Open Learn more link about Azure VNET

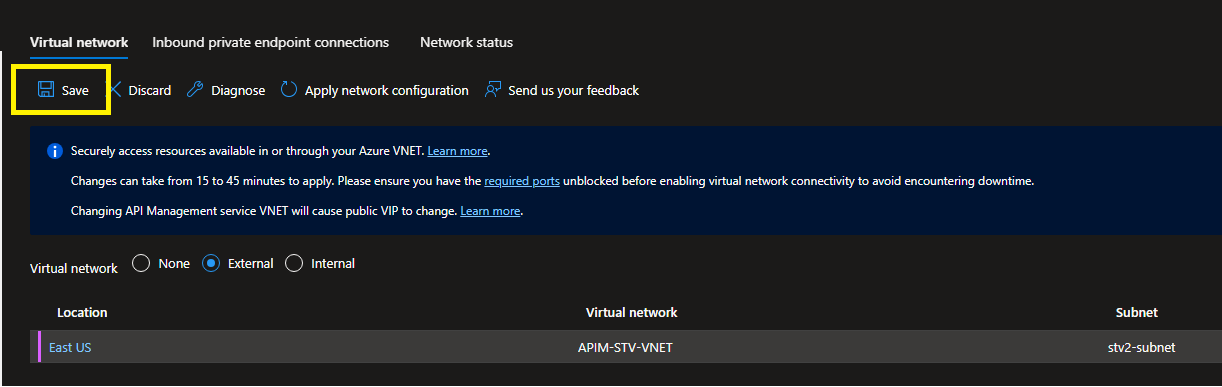(457, 151)
